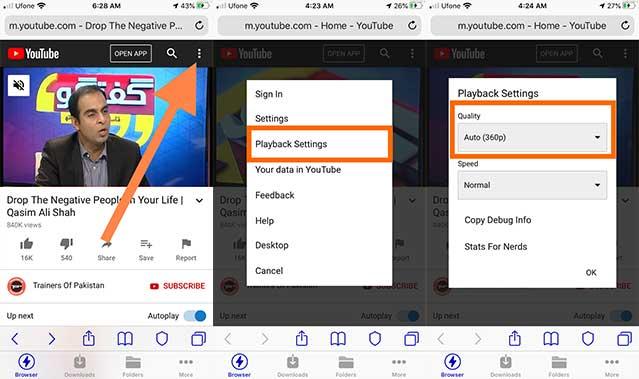The height and width of the screenshot is (379, 639).
Task: Open bookmarks book icon in the middle phone
Action: (338, 339)
